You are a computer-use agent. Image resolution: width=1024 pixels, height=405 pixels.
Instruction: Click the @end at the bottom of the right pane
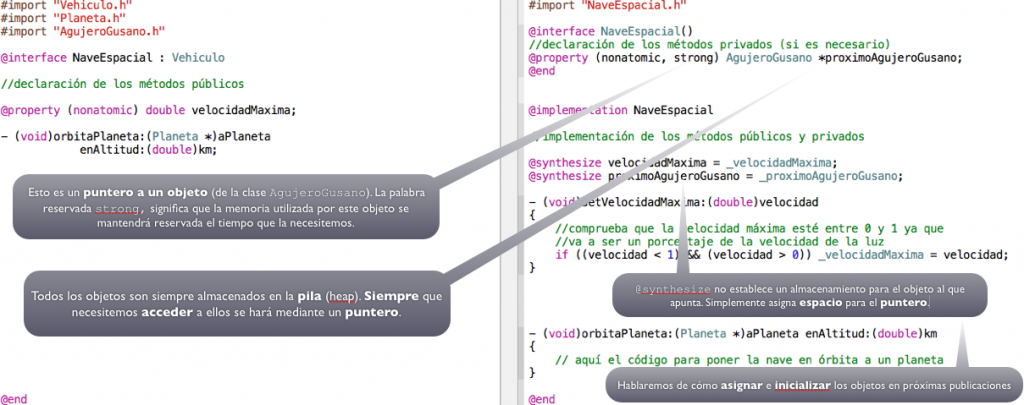[x=541, y=398]
